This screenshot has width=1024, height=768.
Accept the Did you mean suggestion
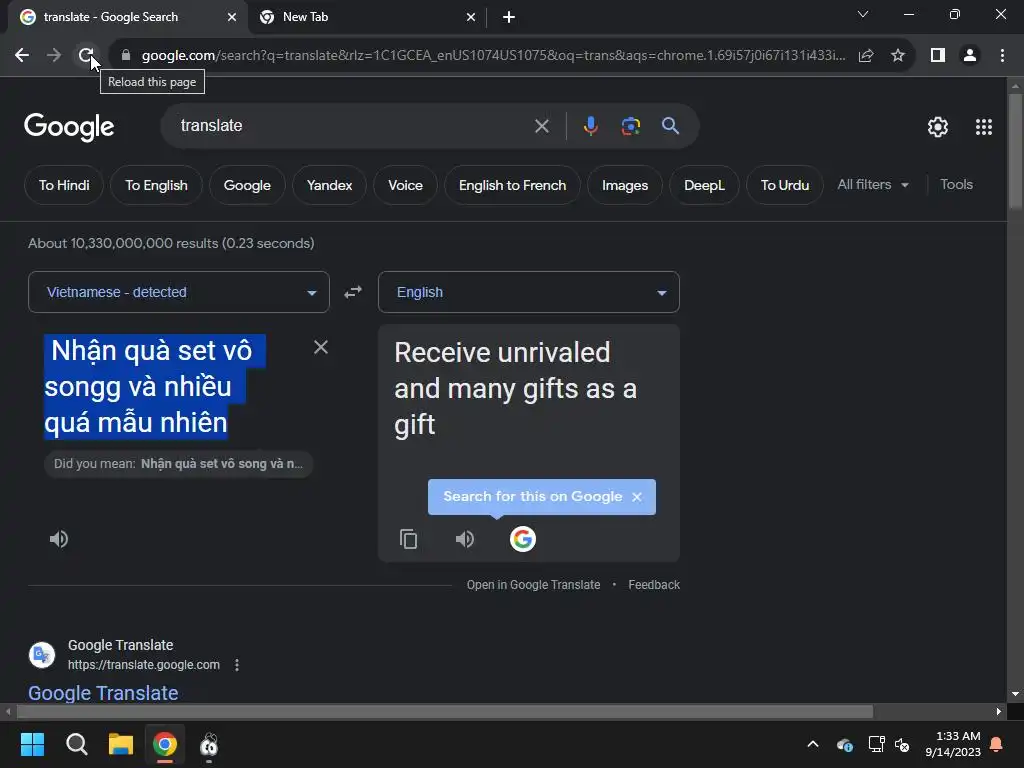[x=178, y=464]
